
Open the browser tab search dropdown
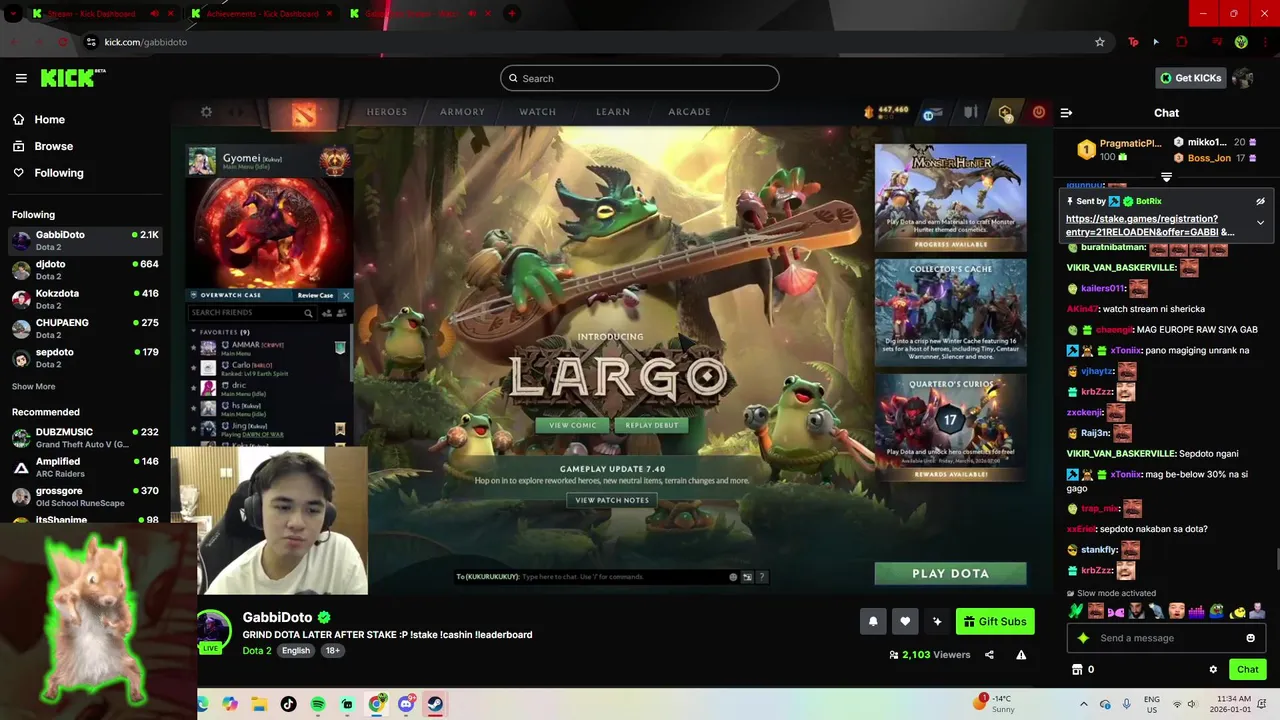[13, 14]
